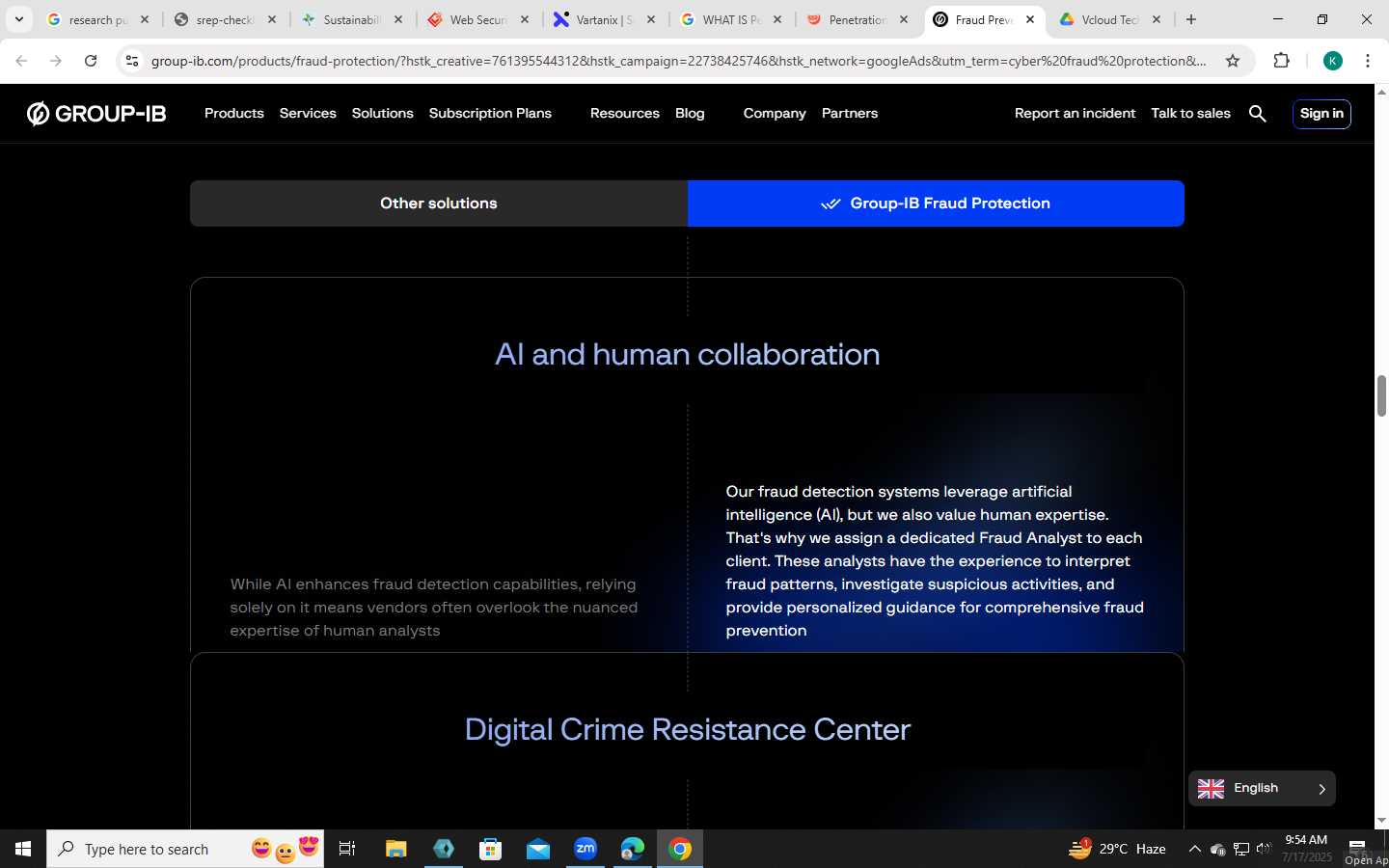Viewport: 1389px width, 868px height.
Task: Click the address bar URL
Action: pyautogui.click(x=678, y=61)
